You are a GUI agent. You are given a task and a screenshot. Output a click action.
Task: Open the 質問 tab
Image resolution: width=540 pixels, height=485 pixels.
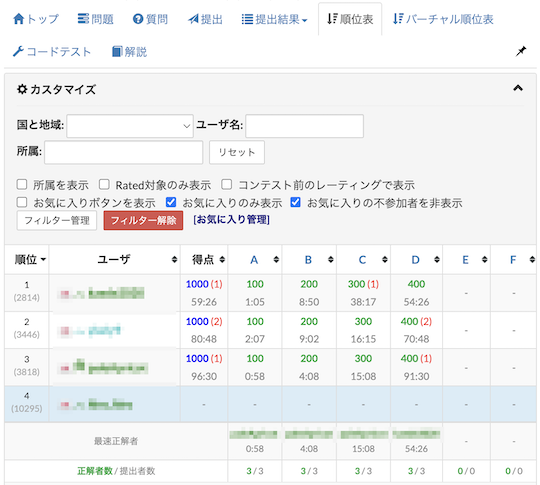pyautogui.click(x=150, y=19)
